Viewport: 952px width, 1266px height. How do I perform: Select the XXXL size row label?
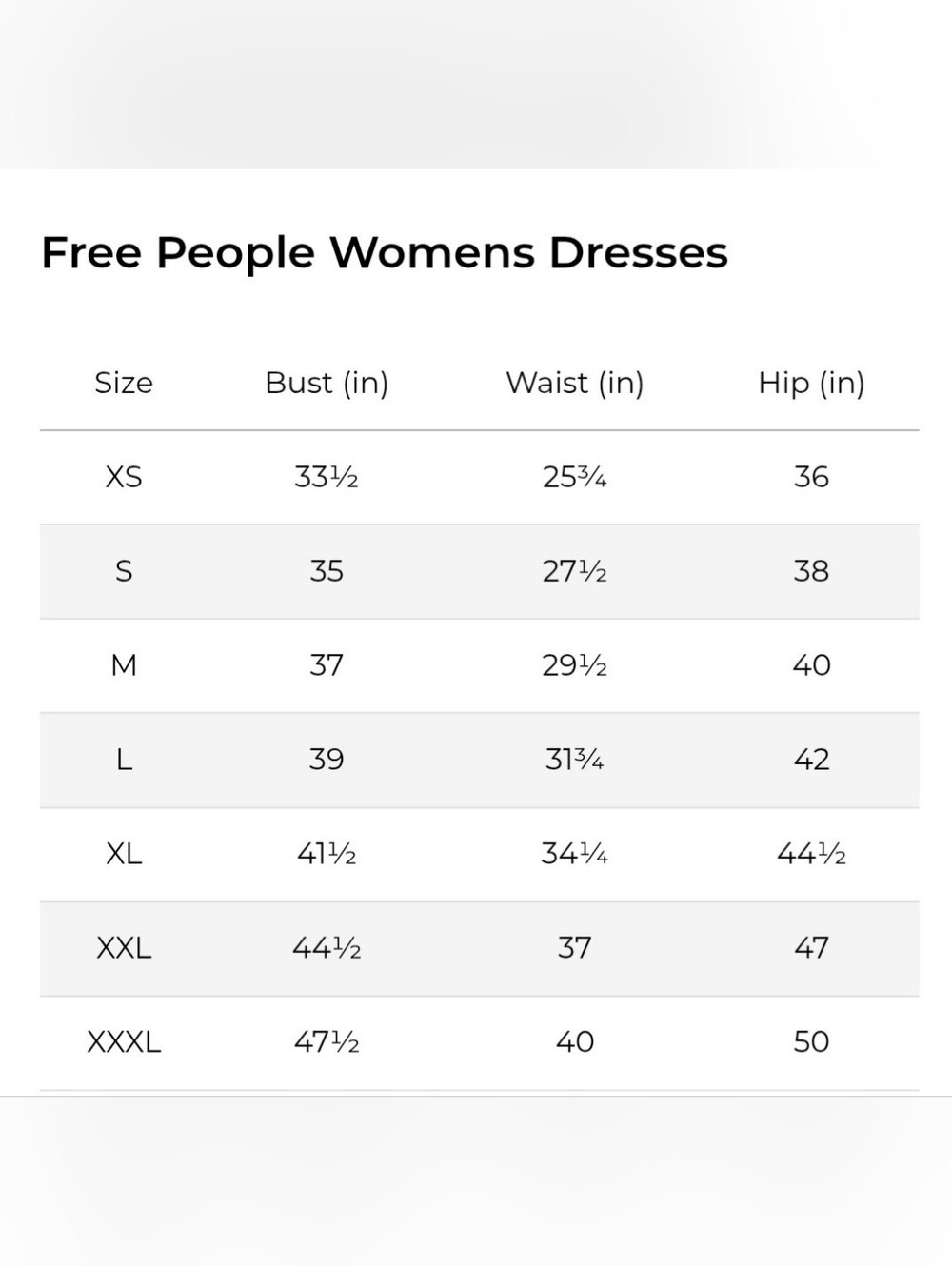(124, 1042)
